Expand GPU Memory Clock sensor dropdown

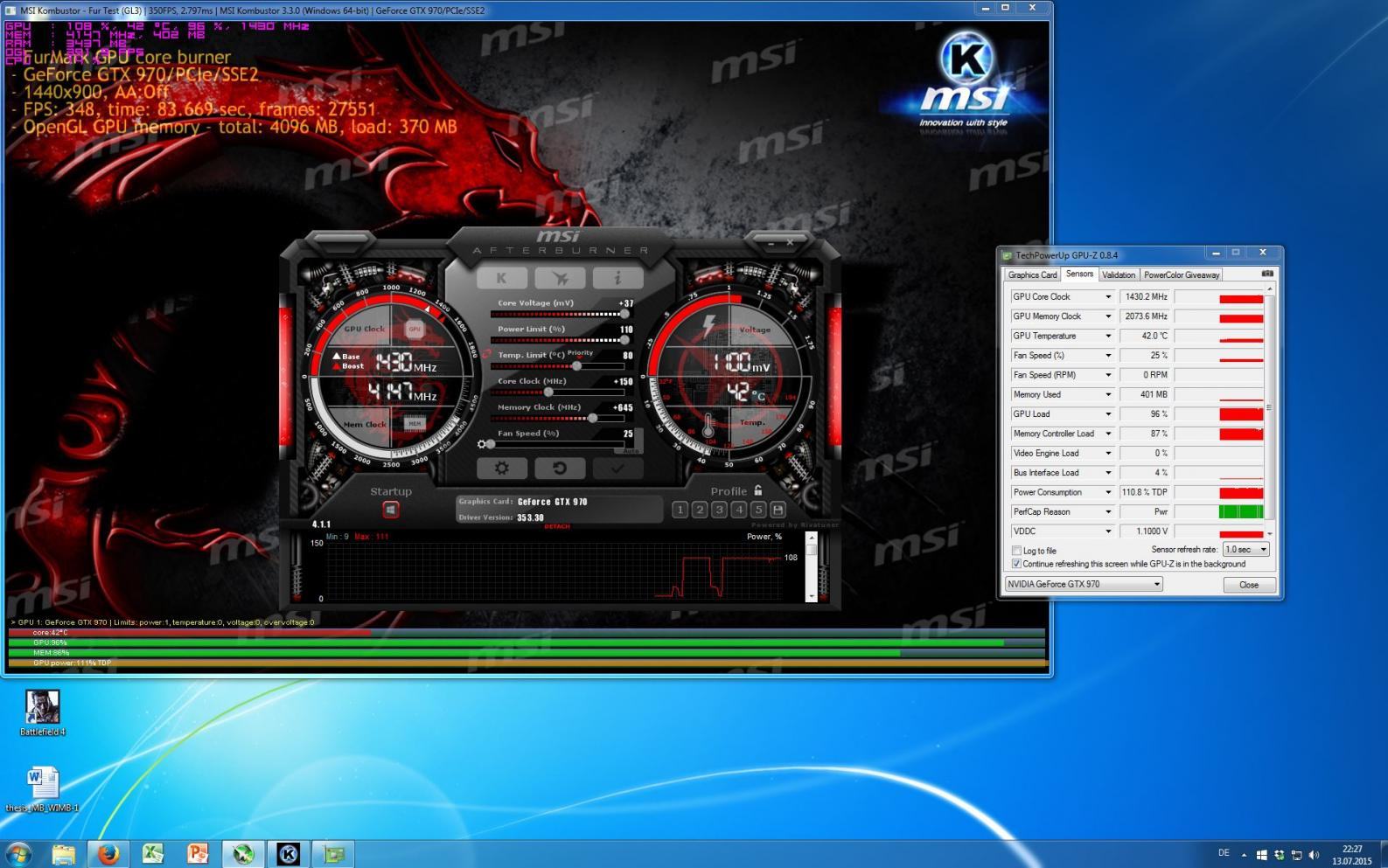[x=1108, y=316]
